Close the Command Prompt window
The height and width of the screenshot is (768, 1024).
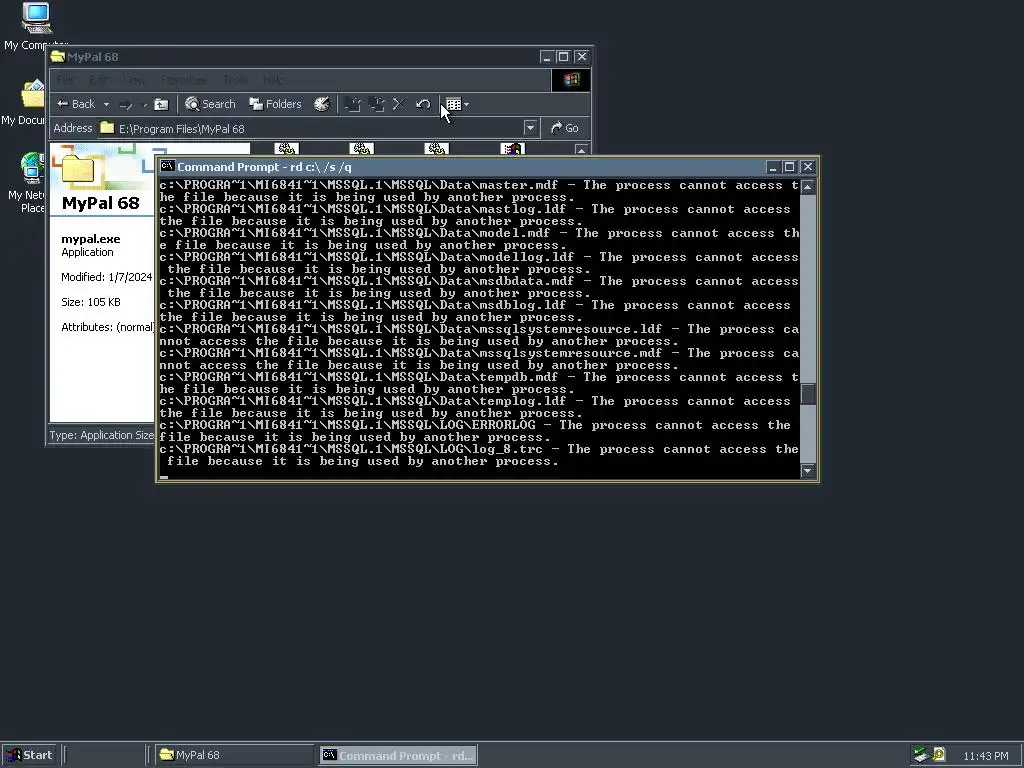tap(808, 167)
